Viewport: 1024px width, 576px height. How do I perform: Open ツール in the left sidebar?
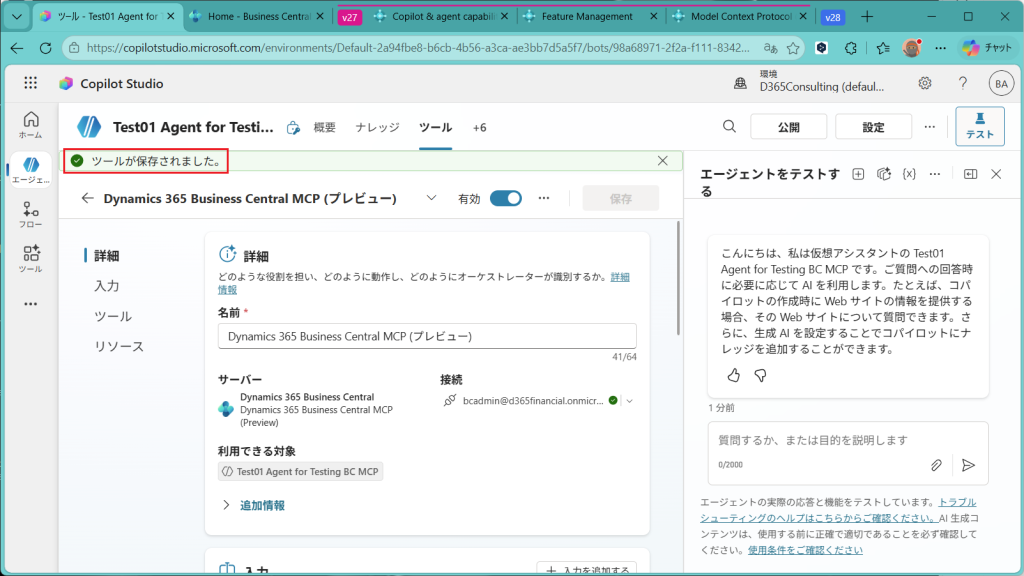click(x=30, y=258)
